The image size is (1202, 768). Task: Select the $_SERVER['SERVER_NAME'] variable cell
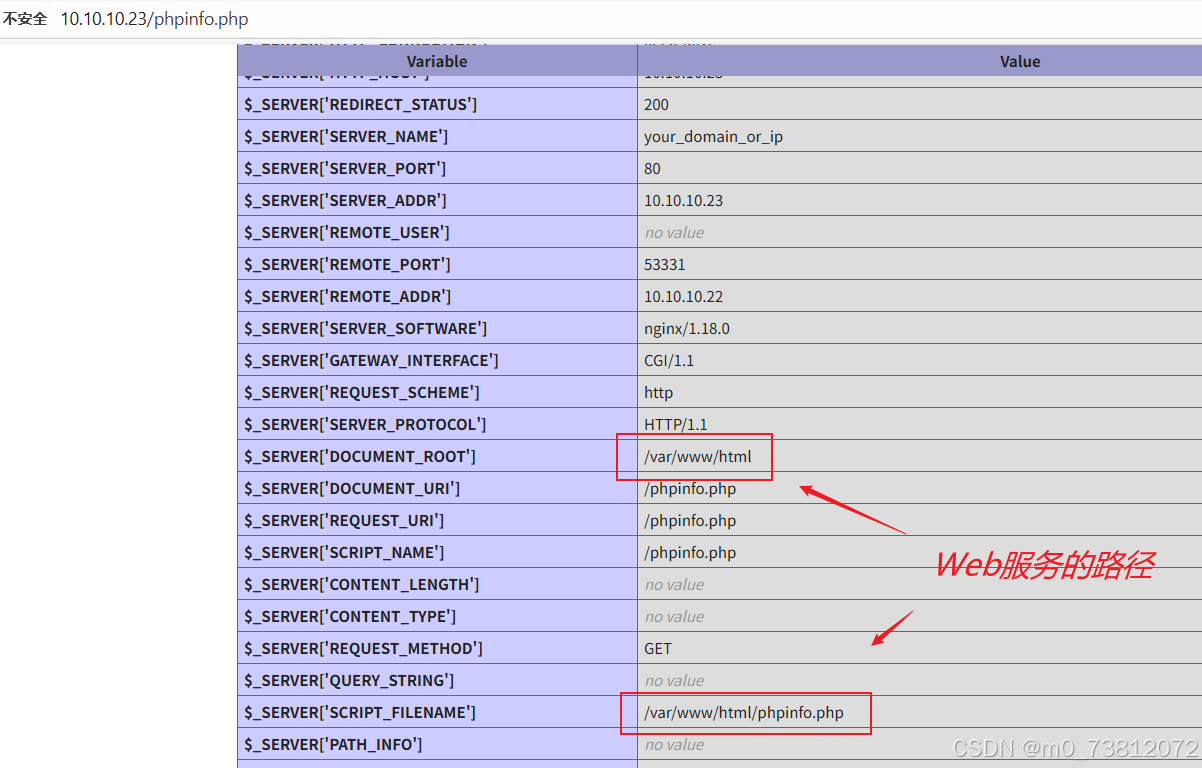point(437,136)
